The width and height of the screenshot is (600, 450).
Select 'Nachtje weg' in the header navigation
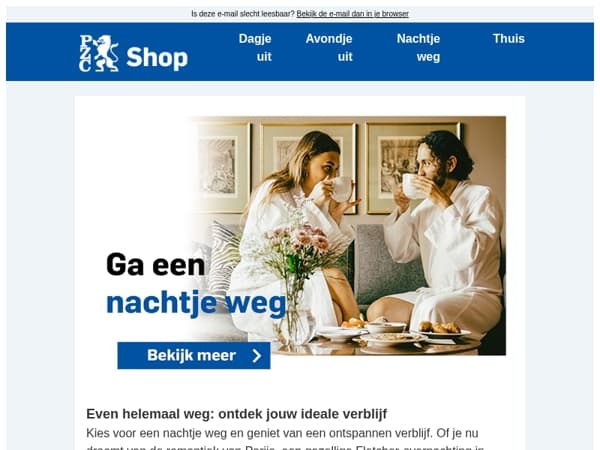[x=418, y=48]
